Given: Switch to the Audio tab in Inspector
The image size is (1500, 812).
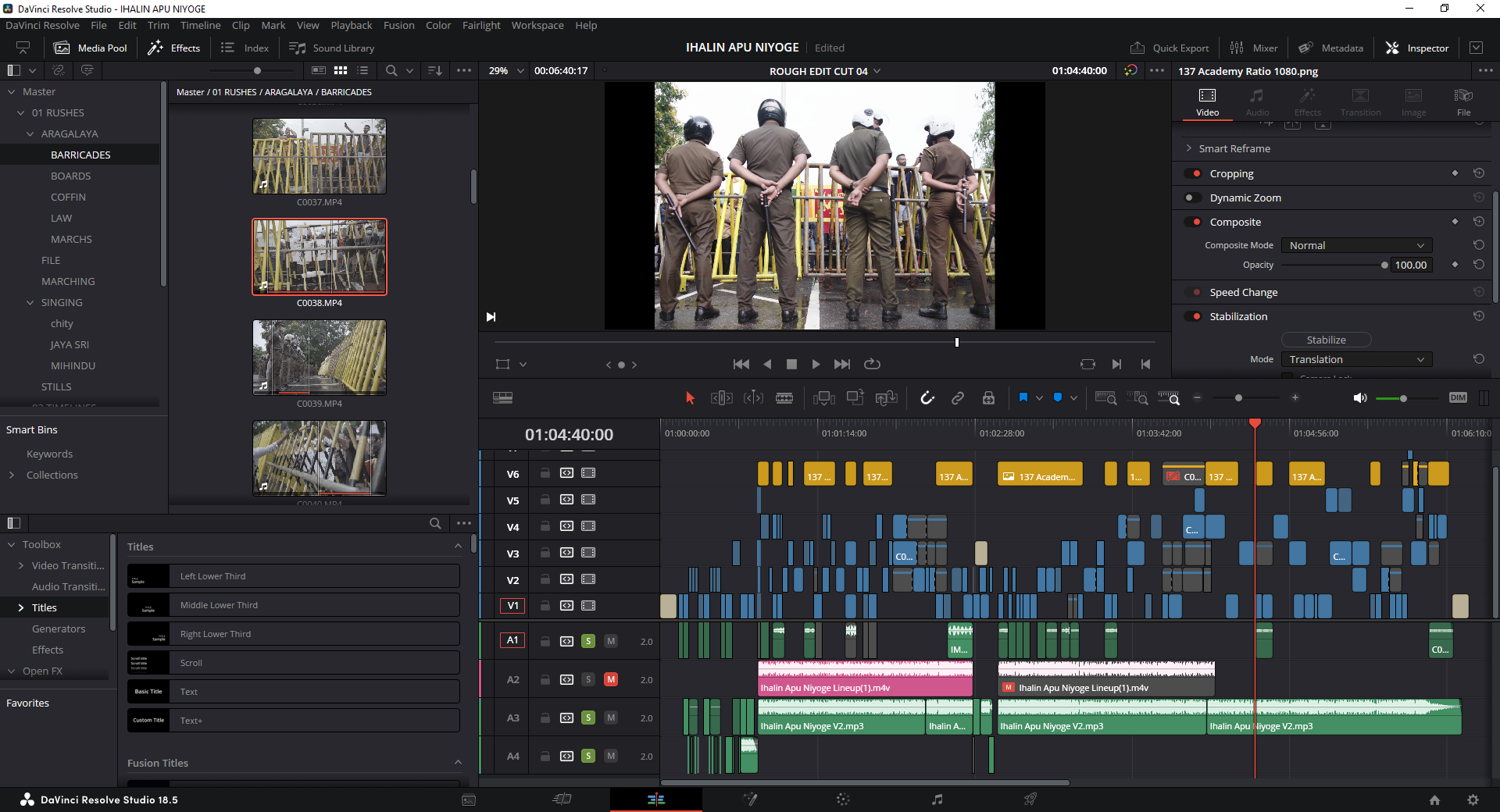Looking at the screenshot, I should (x=1257, y=101).
